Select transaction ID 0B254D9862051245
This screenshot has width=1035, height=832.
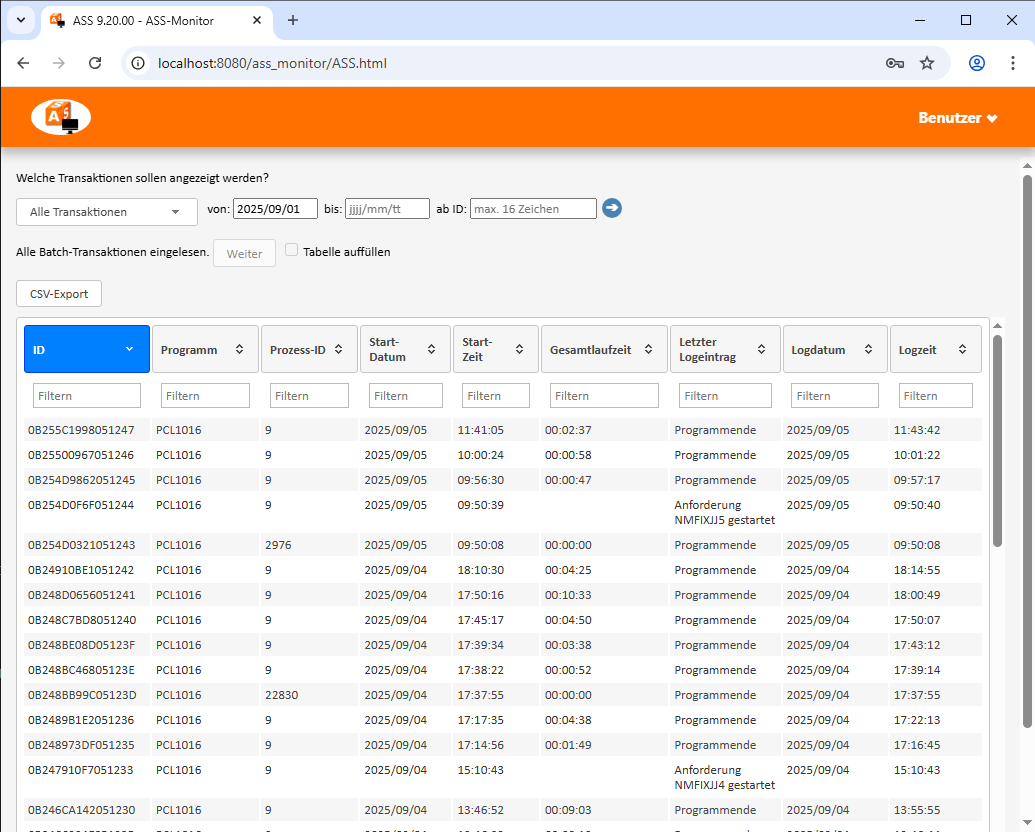(81, 480)
